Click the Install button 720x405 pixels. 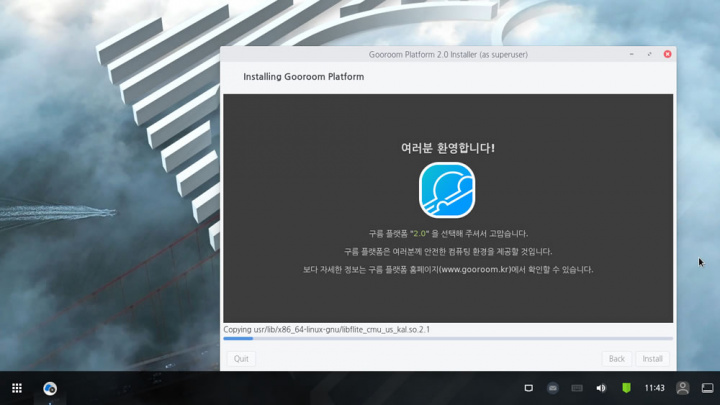pyautogui.click(x=652, y=358)
